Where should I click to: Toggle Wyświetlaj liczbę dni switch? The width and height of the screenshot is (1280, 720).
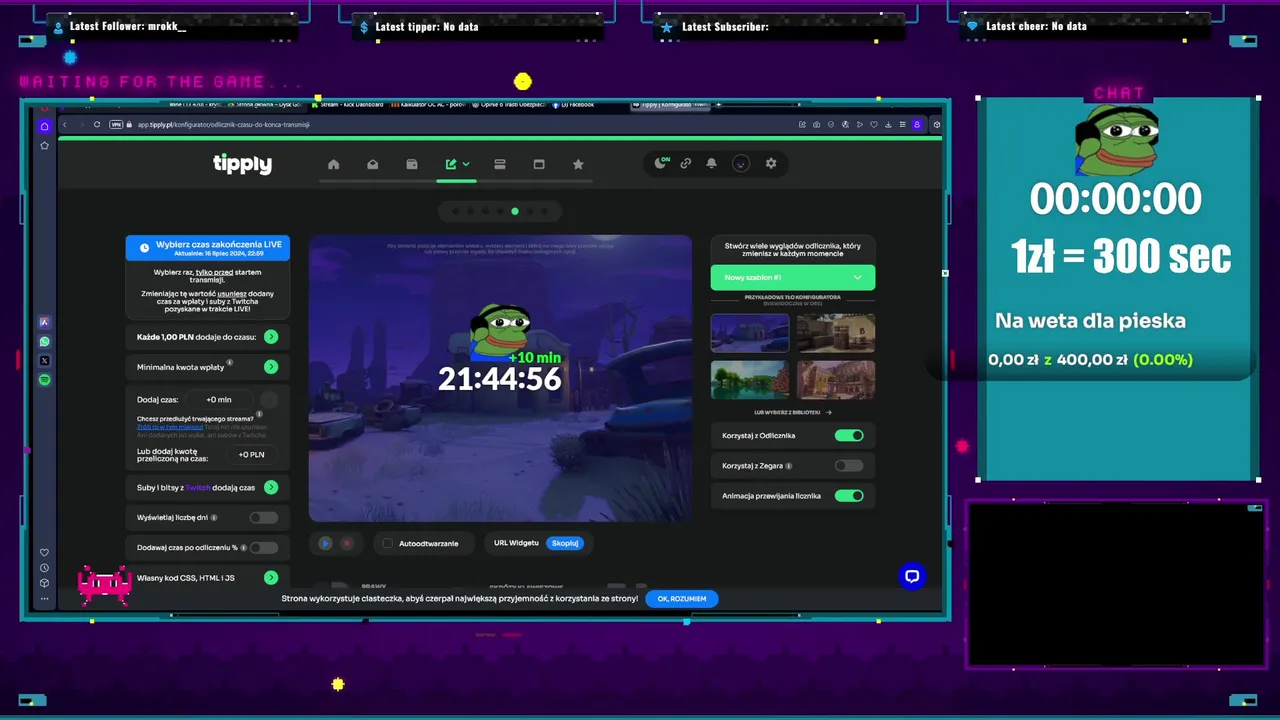coord(264,517)
